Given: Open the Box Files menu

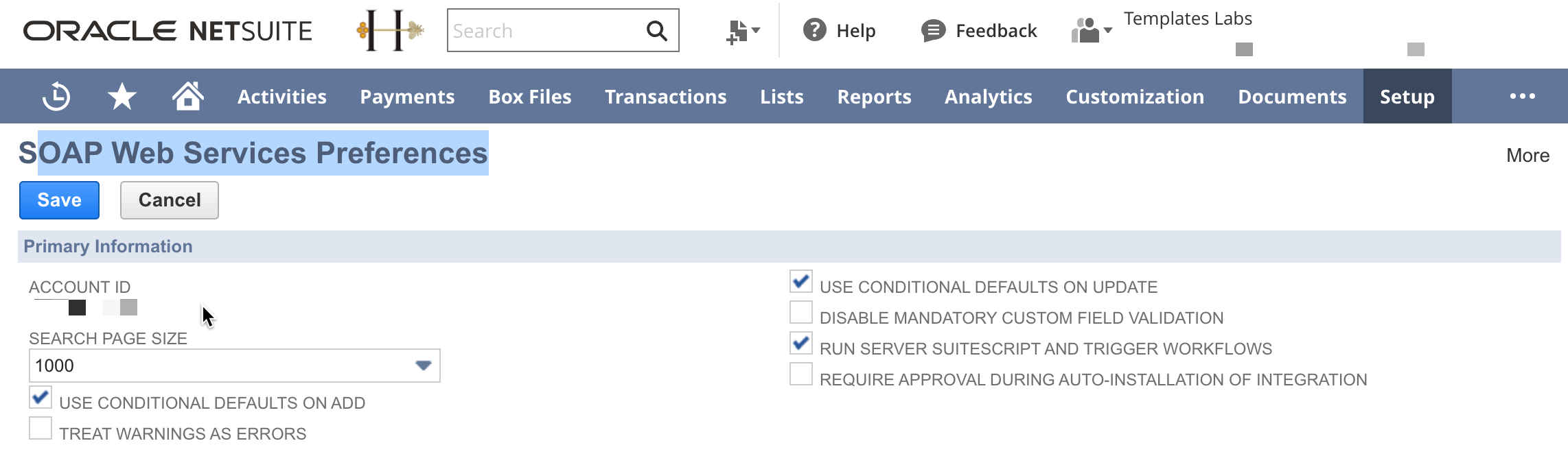Looking at the screenshot, I should [x=530, y=97].
